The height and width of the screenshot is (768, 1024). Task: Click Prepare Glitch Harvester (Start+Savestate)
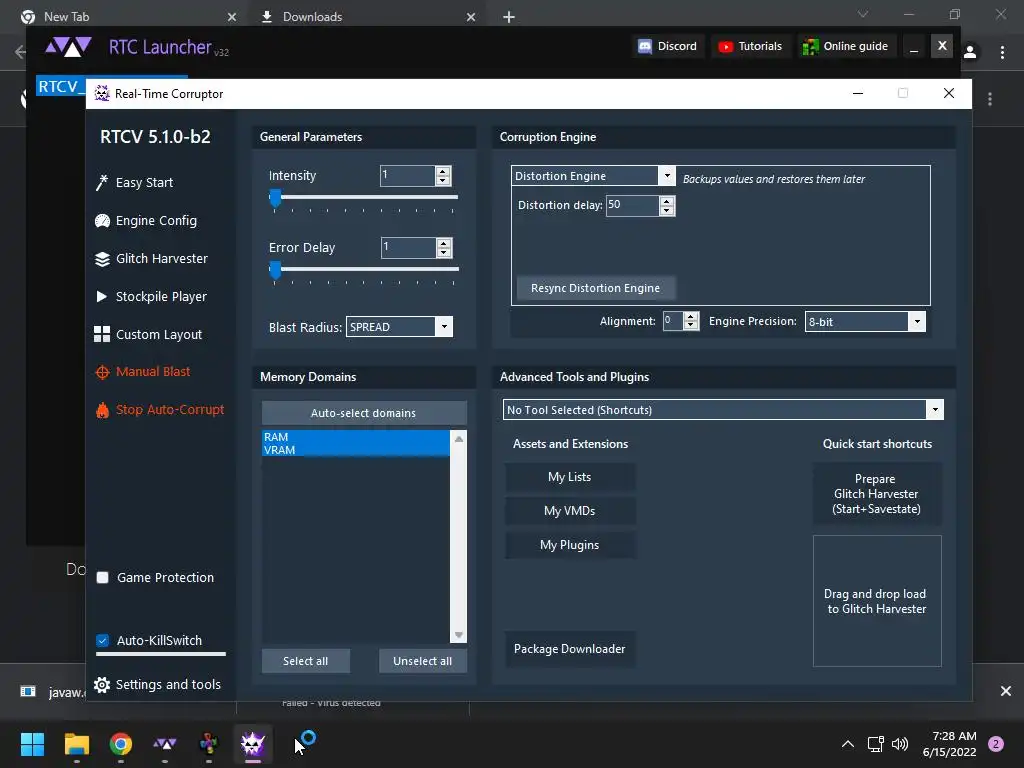[x=876, y=494]
